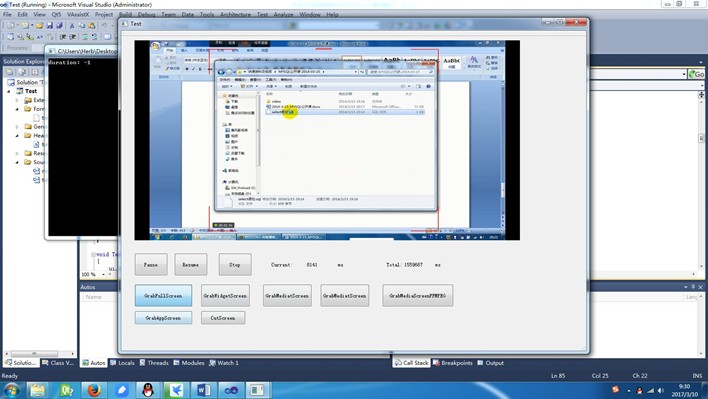Open the 100 % zoom dropdown
Screen dimensions: 708x399
click(x=103, y=274)
